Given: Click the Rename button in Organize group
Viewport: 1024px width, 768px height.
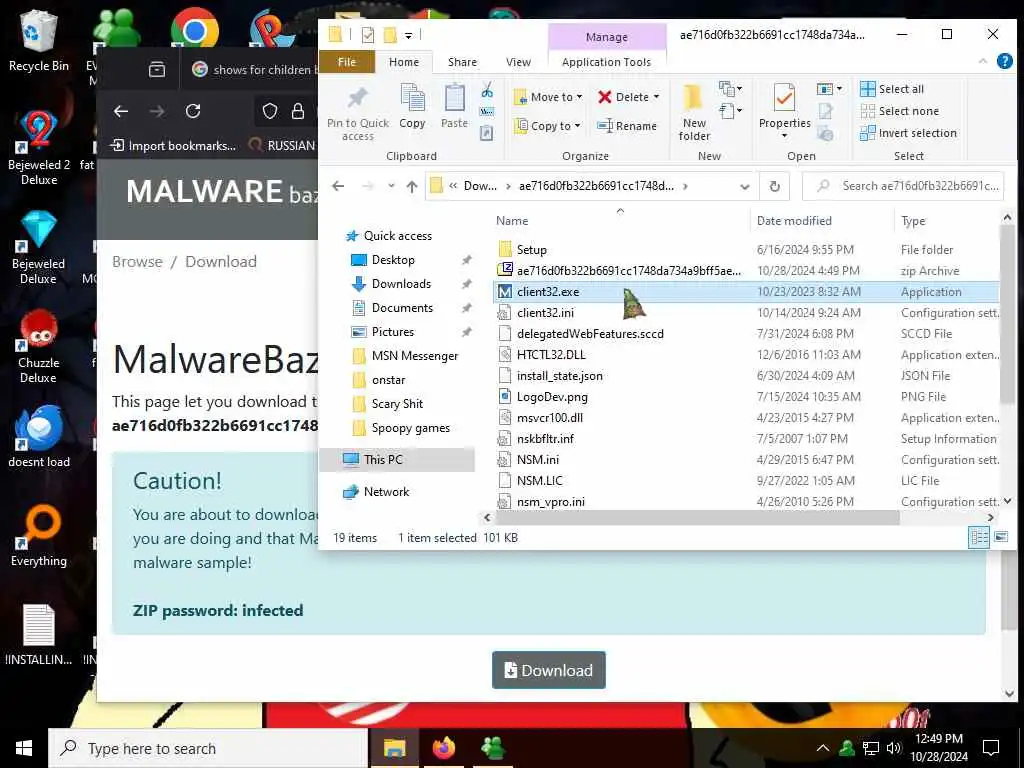Looking at the screenshot, I should (627, 125).
